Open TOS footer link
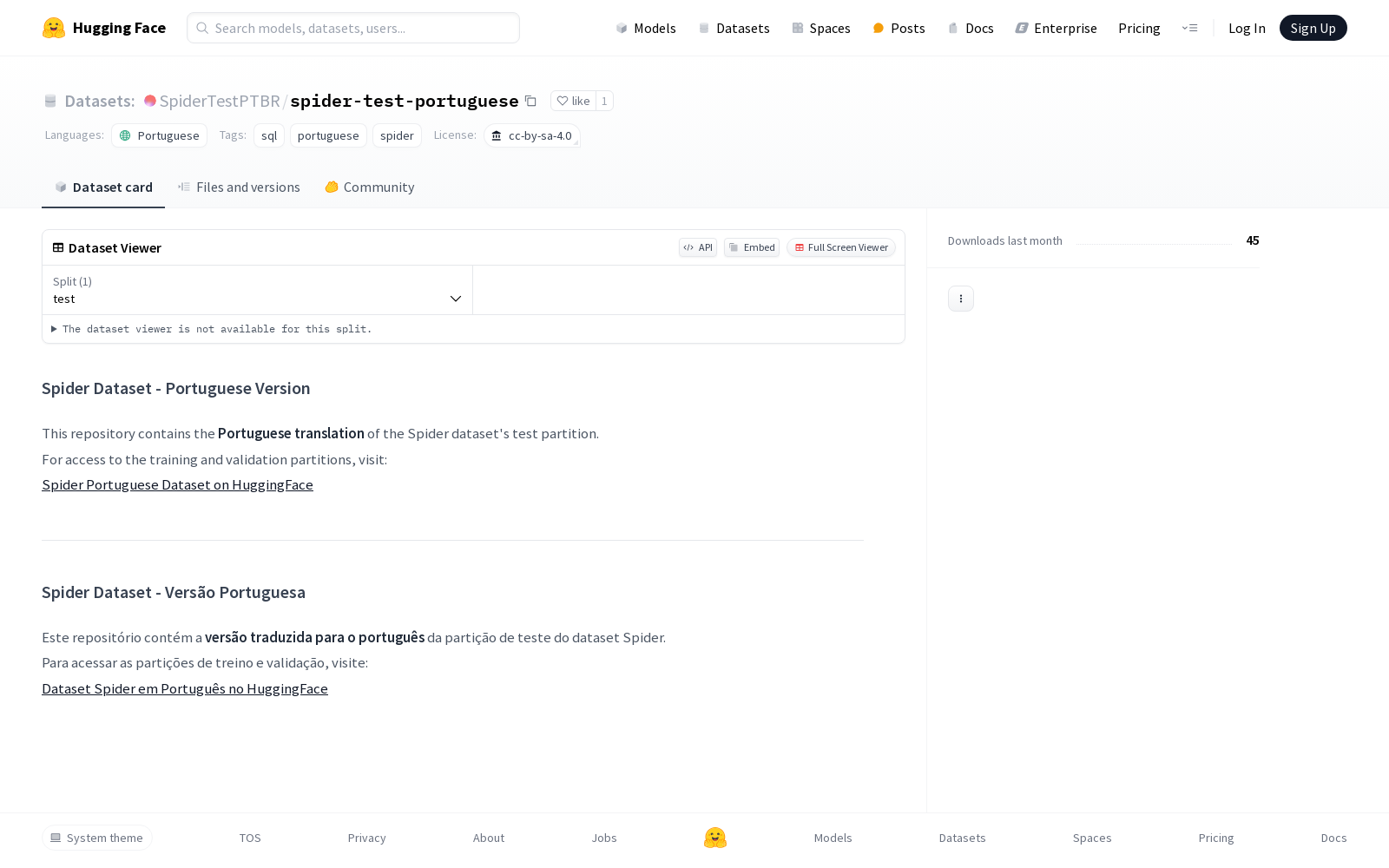Image resolution: width=1389 pixels, height=868 pixels. pyautogui.click(x=250, y=838)
